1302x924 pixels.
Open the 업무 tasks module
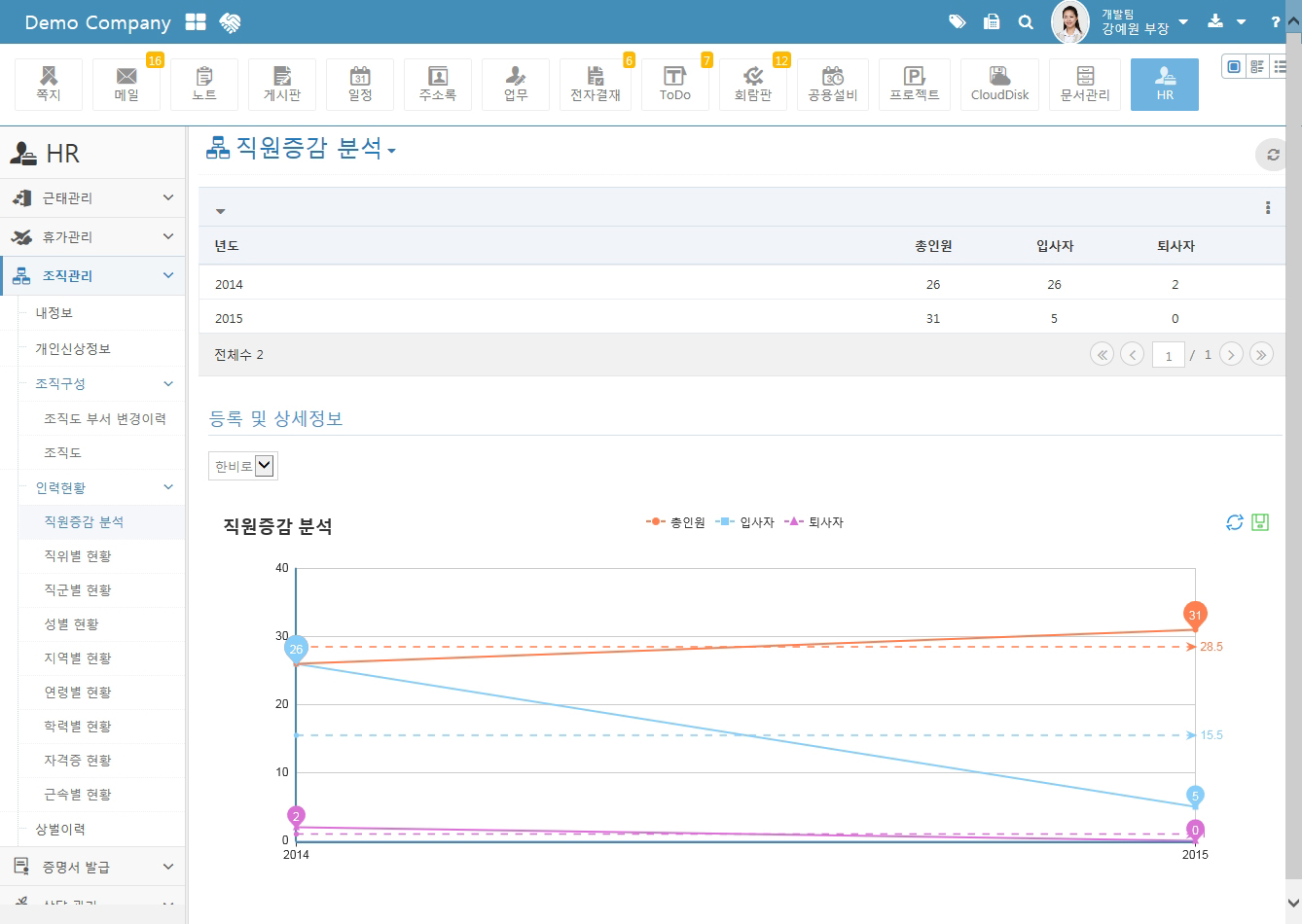516,85
